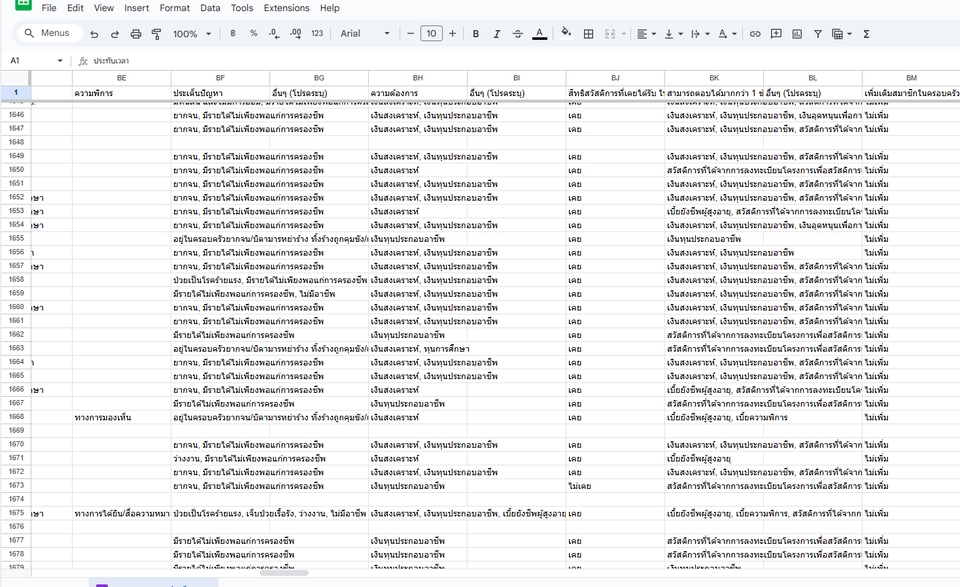
Task: Open the Data menu
Action: pyautogui.click(x=210, y=8)
